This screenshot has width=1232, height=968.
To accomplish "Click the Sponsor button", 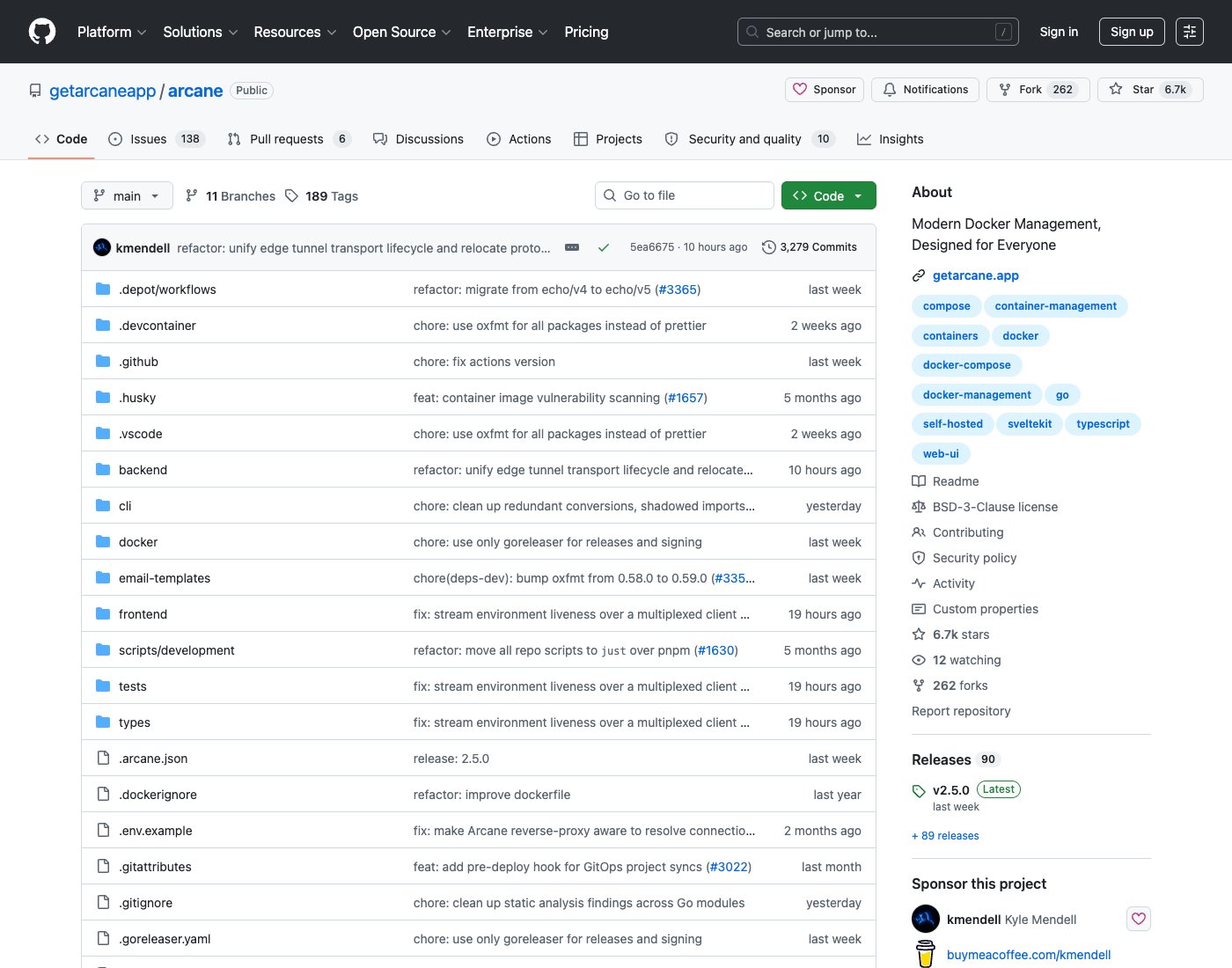I will click(825, 90).
